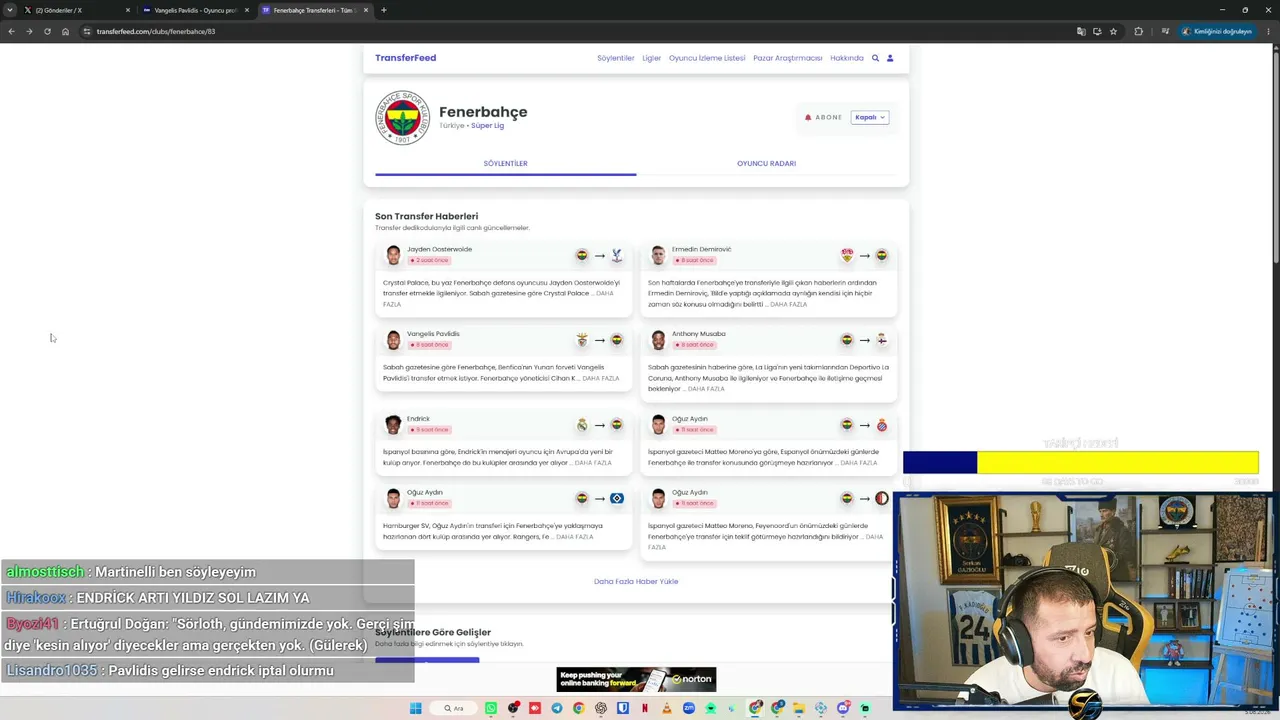Load more news with Daha Fazla Haber Yükle
The width and height of the screenshot is (1280, 720).
636,581
